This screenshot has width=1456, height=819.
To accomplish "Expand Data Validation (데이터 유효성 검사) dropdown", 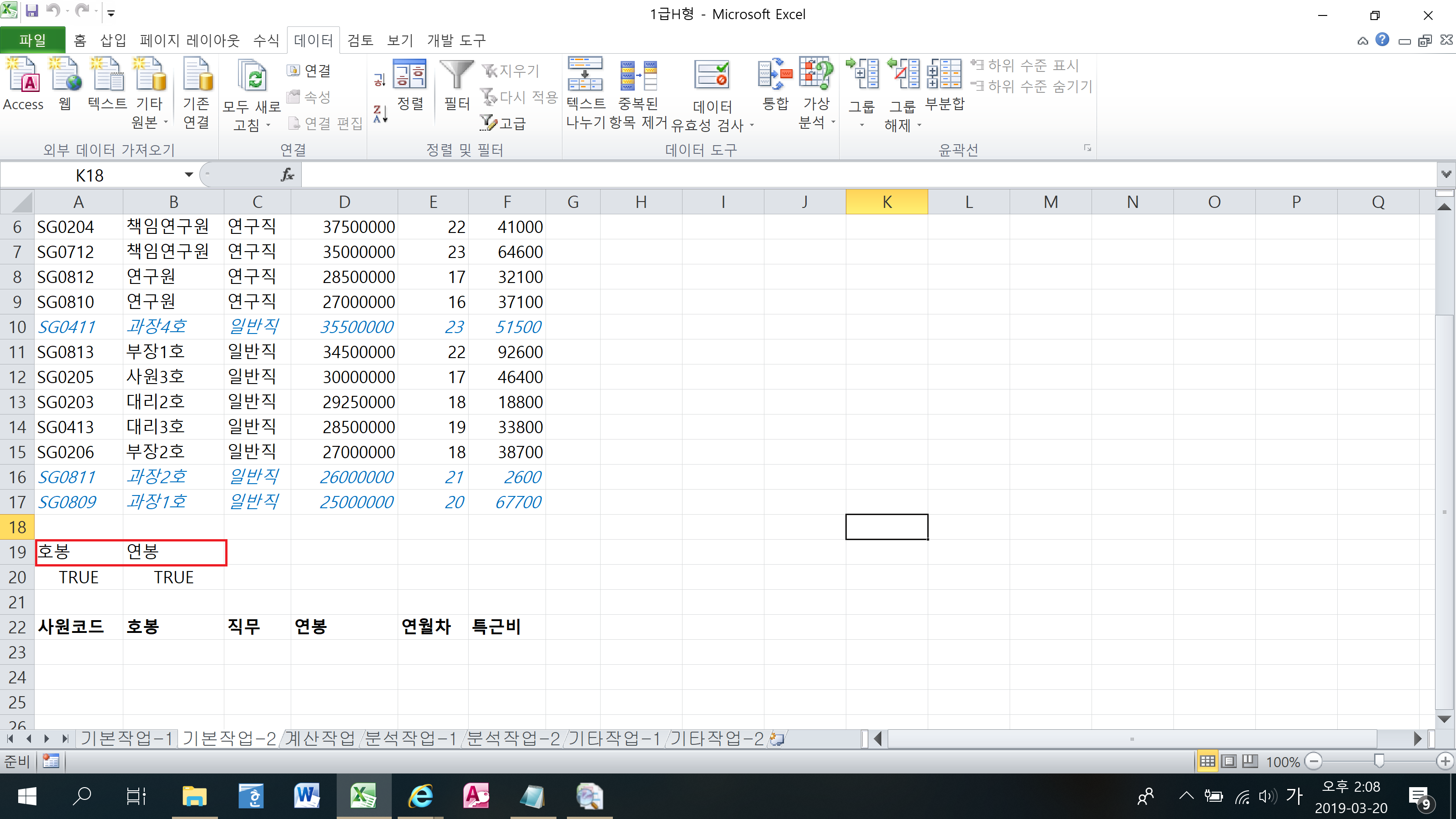I will click(x=752, y=126).
